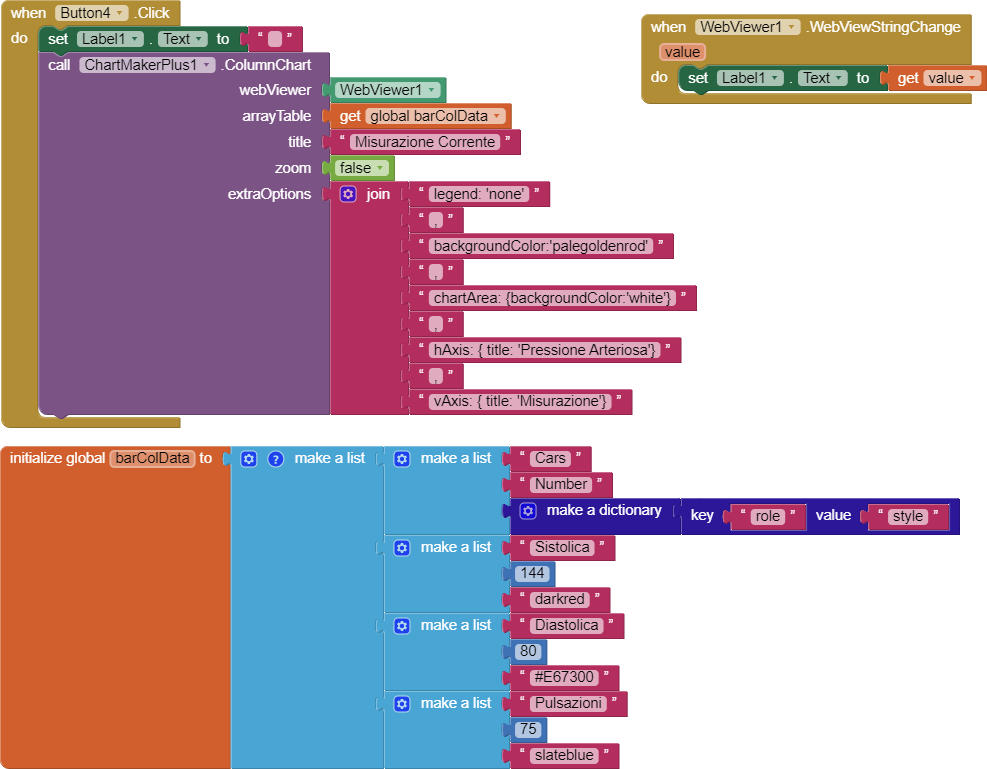Click the darkred color text string block
The image size is (987, 769).
(559, 599)
